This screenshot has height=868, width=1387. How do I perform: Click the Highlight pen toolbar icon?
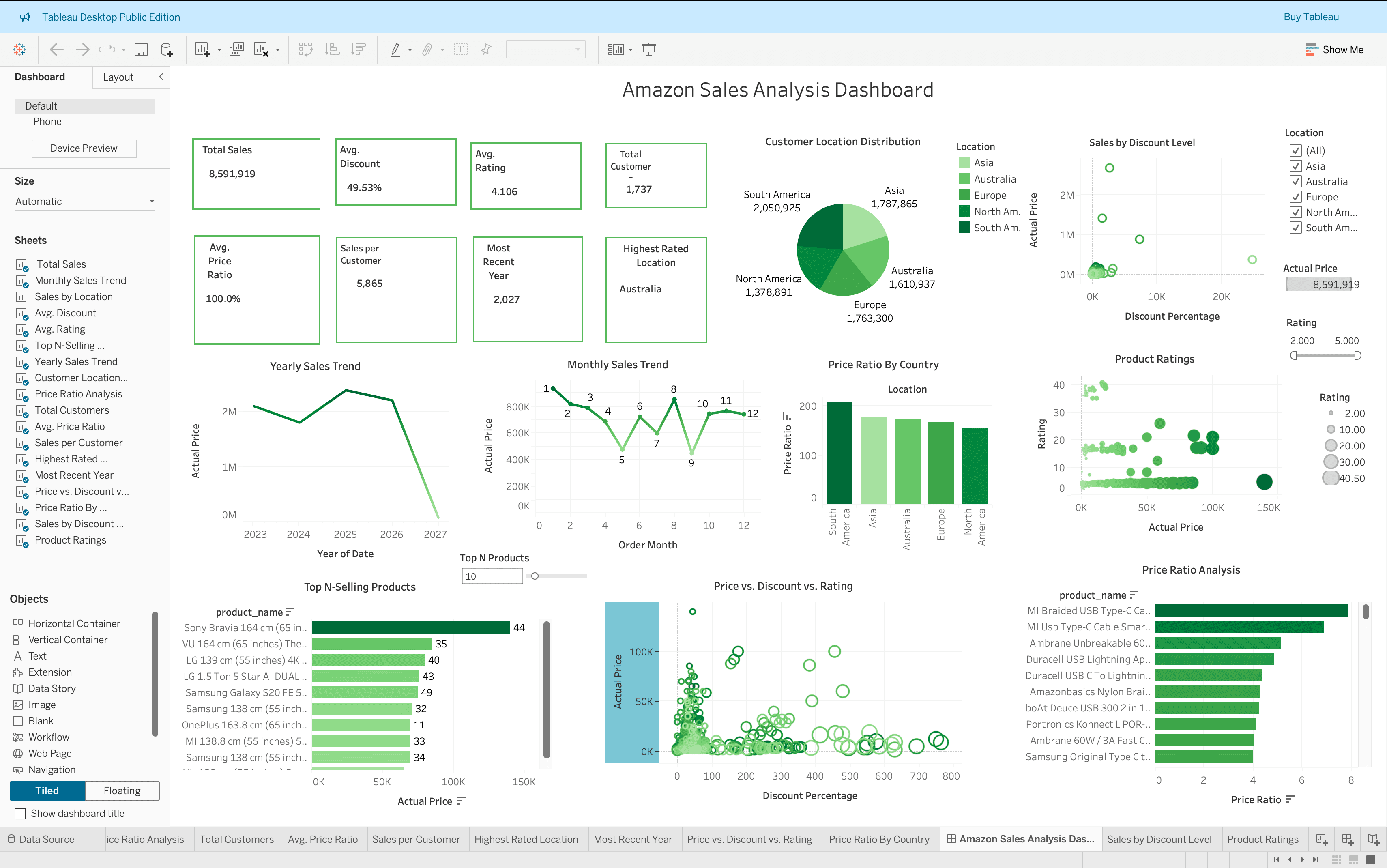[x=396, y=49]
